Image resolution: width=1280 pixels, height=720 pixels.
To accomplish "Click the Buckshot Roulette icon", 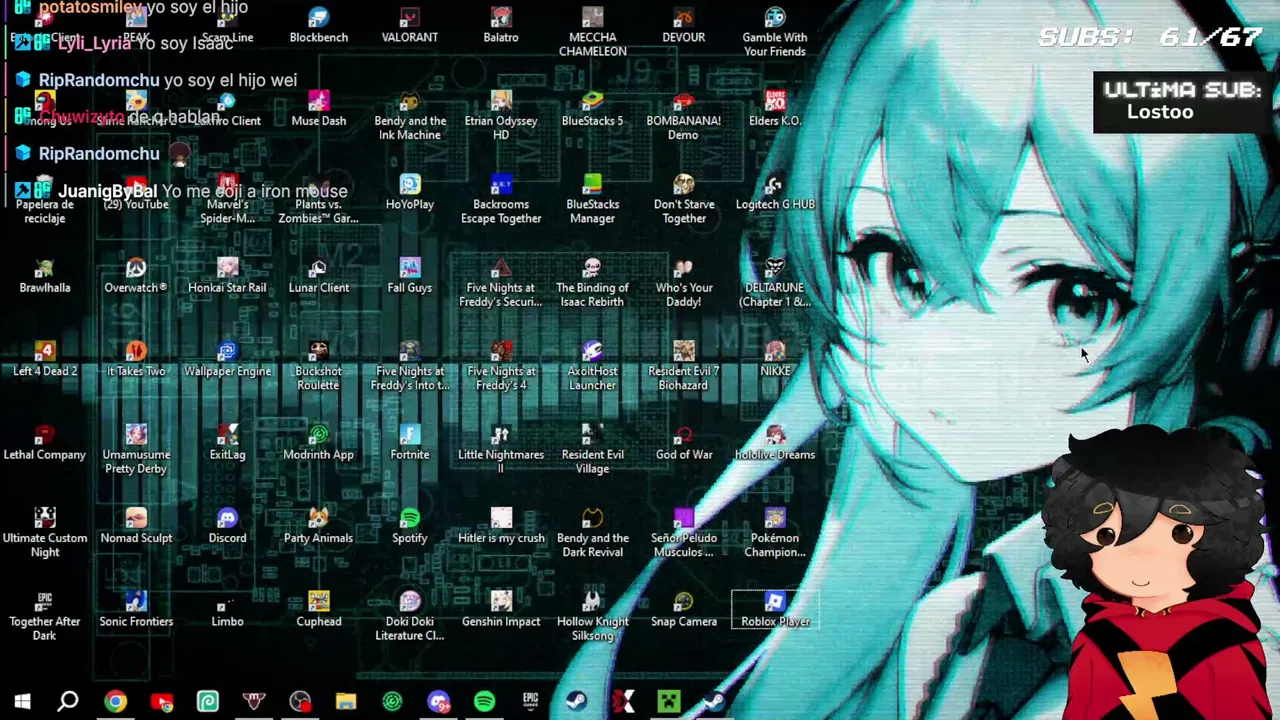I will (x=319, y=366).
